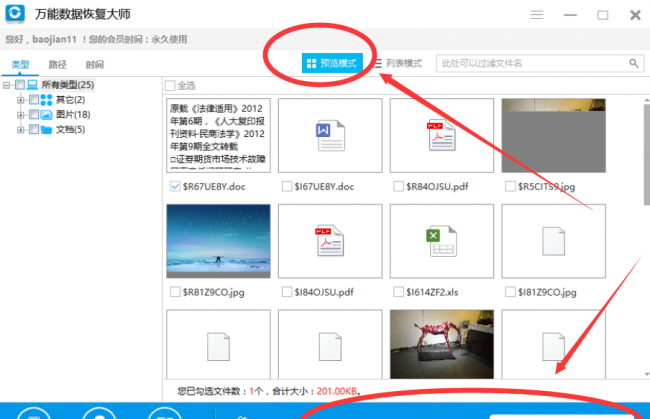The height and width of the screenshot is (419, 650).
Task: Click the PDF icon of $R84OJSU.pdf
Action: pos(441,136)
